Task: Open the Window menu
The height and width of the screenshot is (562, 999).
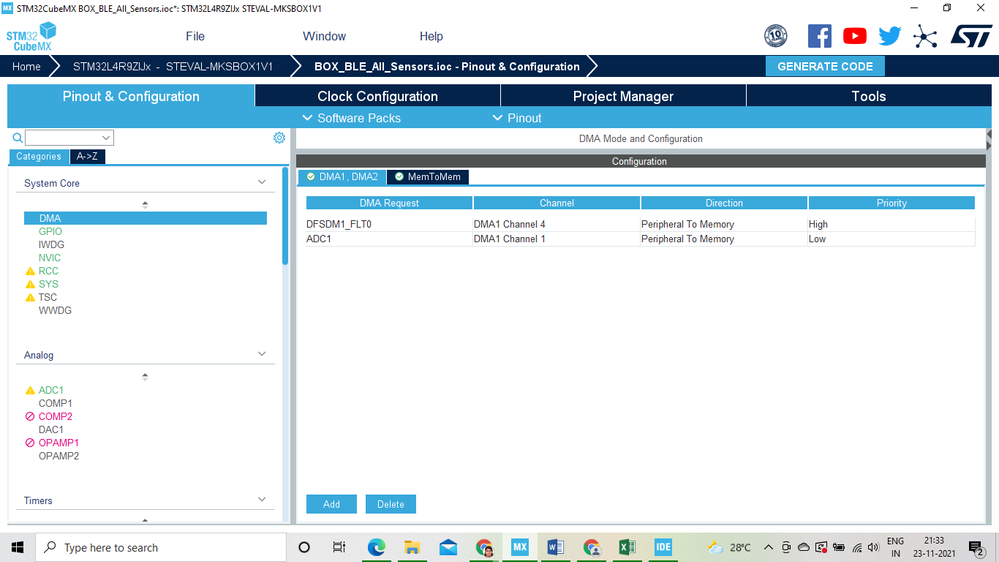Action: coord(324,36)
